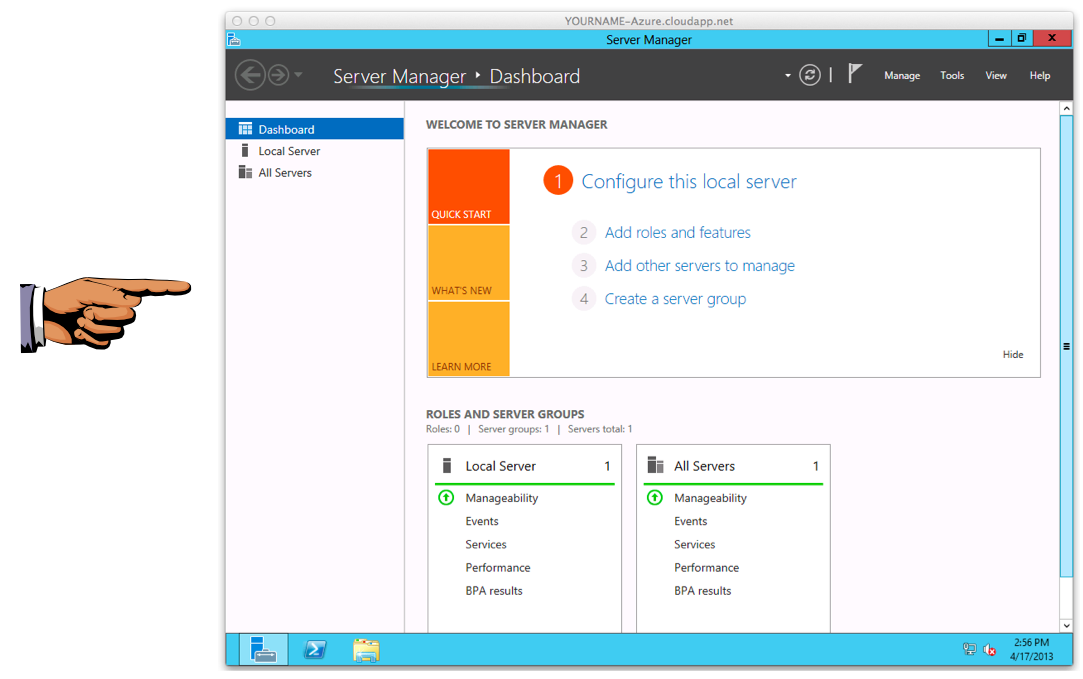This screenshot has width=1083, height=679.
Task: Open the navigation history dropdown arrow
Action: [298, 74]
